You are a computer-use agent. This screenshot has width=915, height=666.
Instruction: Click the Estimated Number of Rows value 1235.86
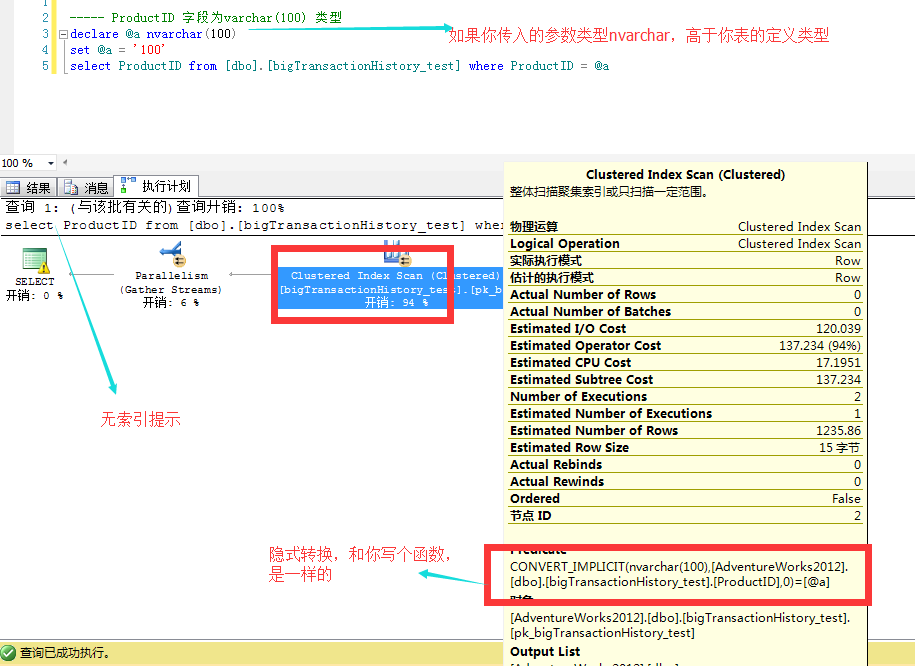838,431
